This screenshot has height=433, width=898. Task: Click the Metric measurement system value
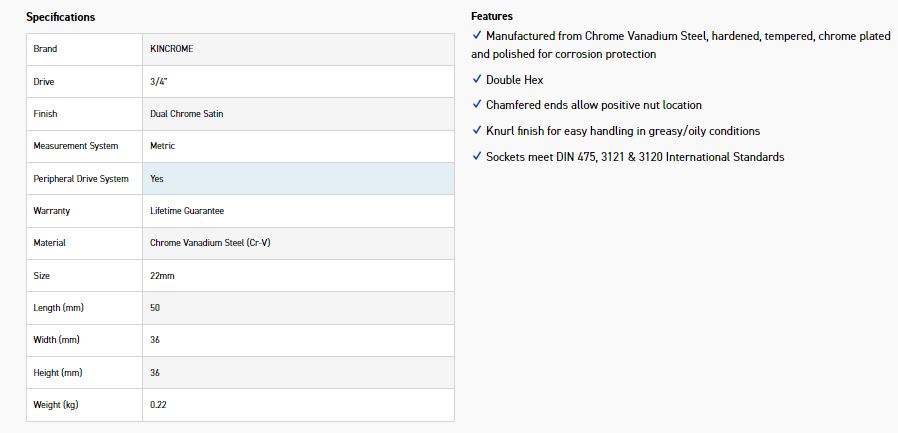[162, 146]
